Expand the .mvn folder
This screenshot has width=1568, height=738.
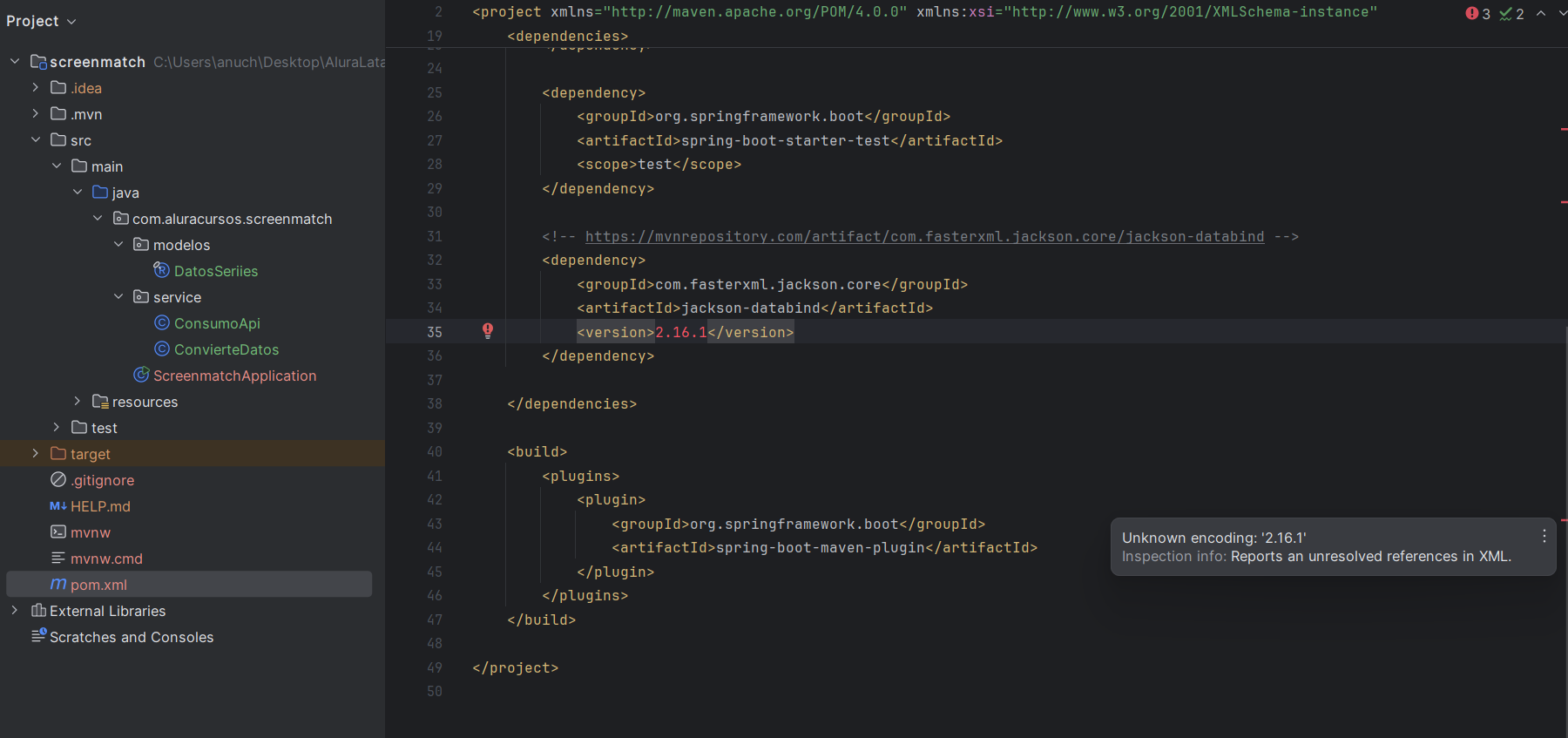click(35, 113)
